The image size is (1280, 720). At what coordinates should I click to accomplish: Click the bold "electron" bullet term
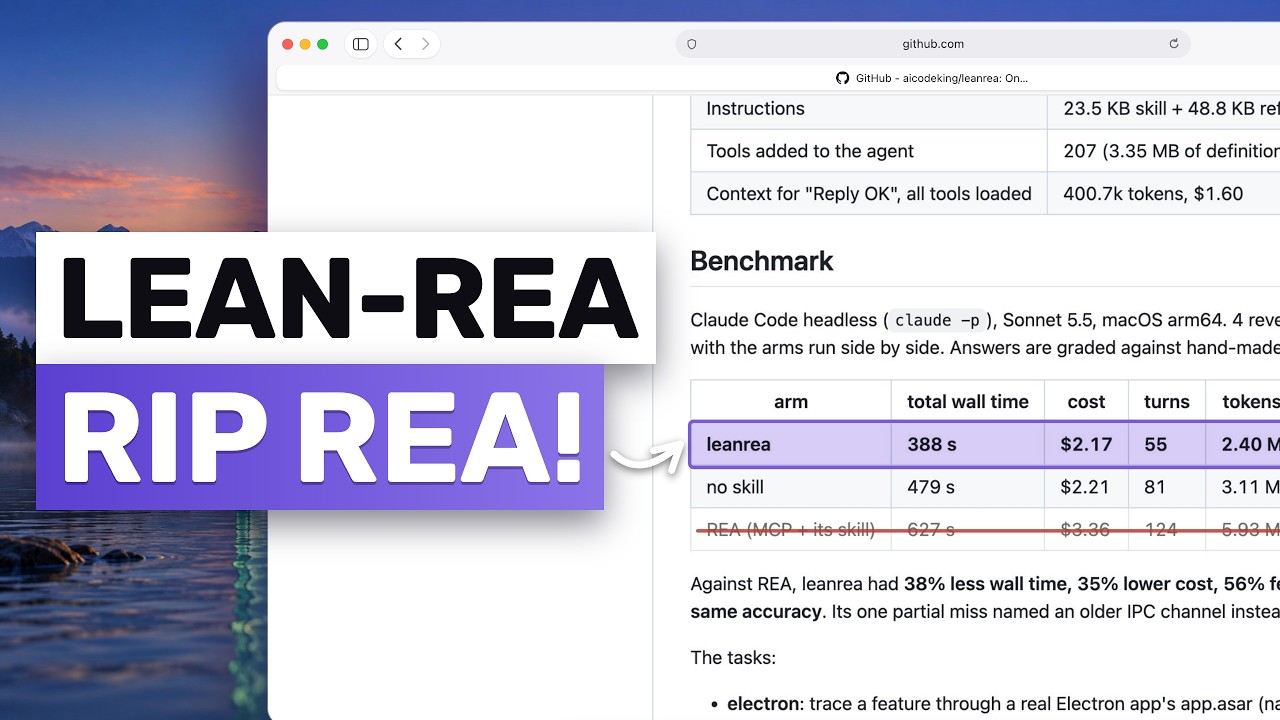pyautogui.click(x=763, y=704)
